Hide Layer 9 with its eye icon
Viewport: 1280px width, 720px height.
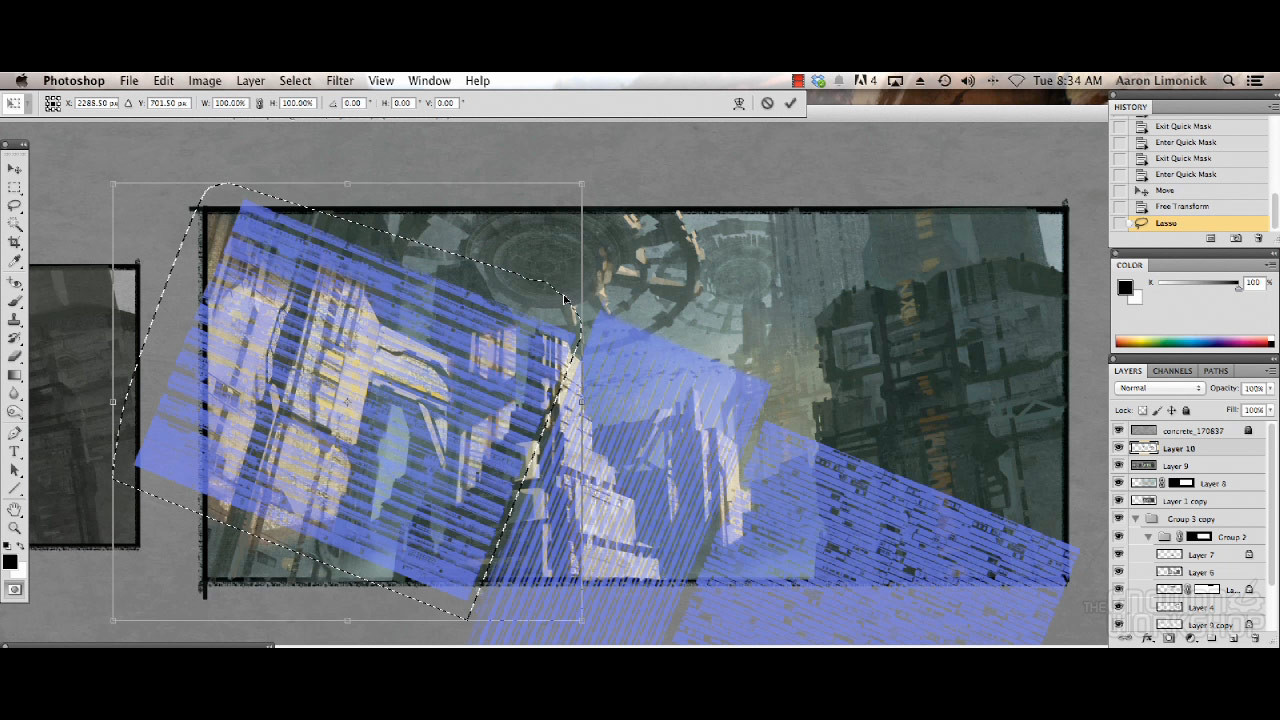1119,466
